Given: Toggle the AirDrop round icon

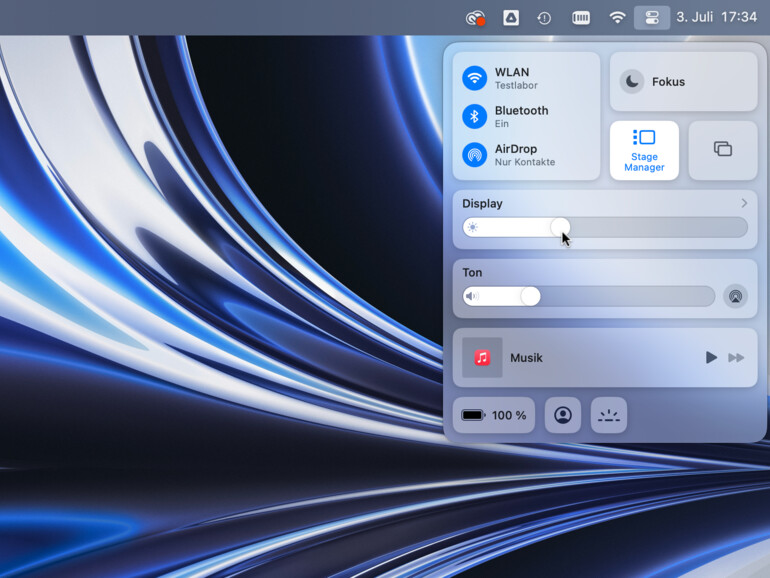Looking at the screenshot, I should [x=475, y=155].
